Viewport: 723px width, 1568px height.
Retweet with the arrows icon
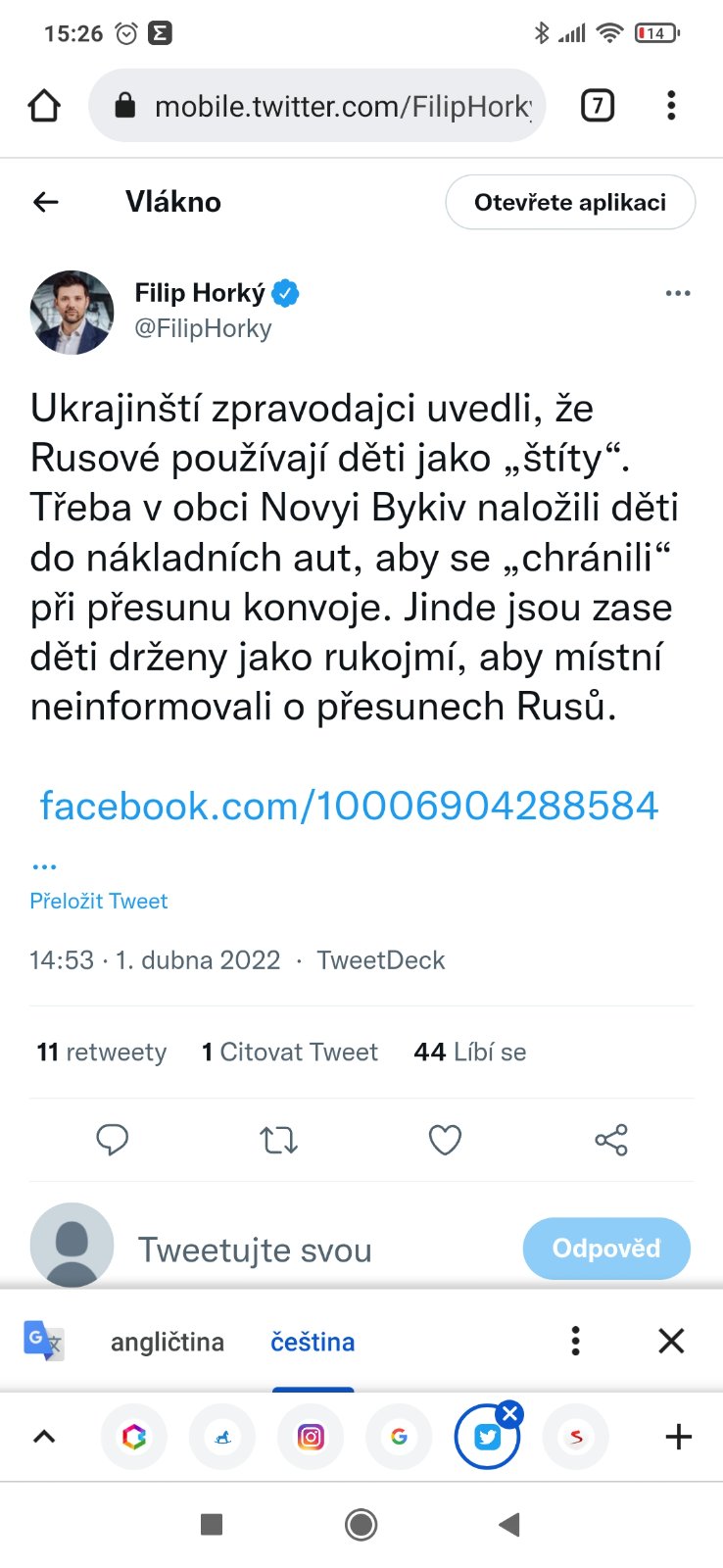point(278,1140)
